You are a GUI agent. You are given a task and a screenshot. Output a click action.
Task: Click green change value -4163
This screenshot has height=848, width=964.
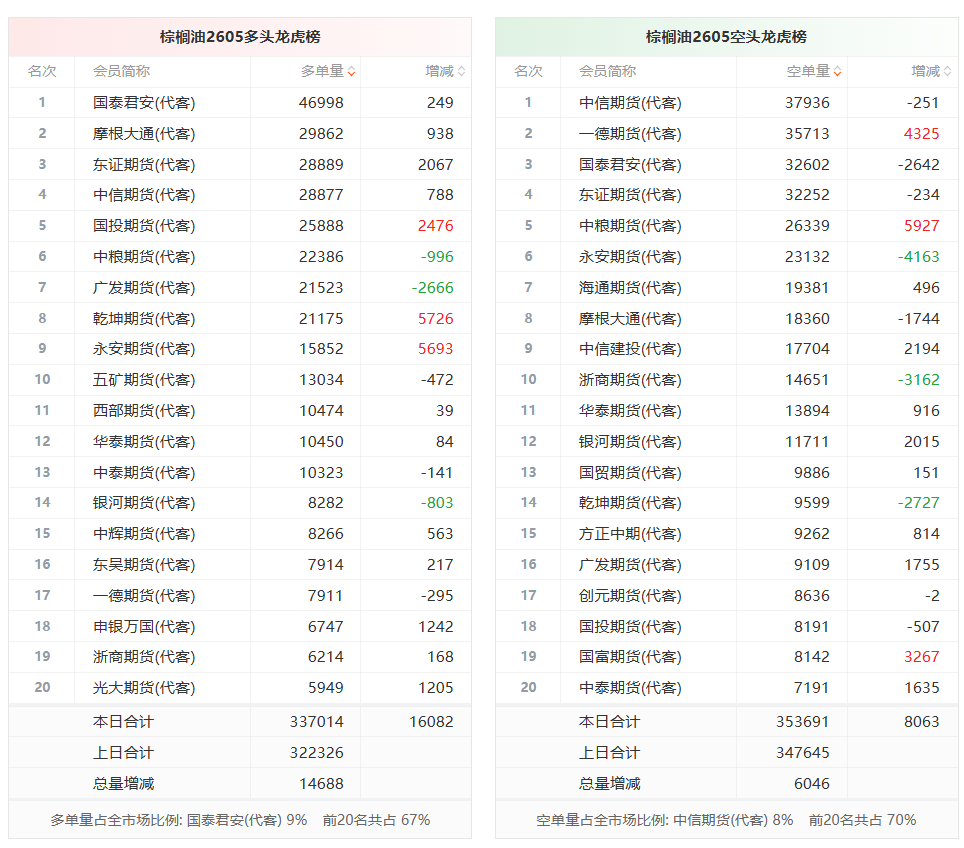pos(919,256)
